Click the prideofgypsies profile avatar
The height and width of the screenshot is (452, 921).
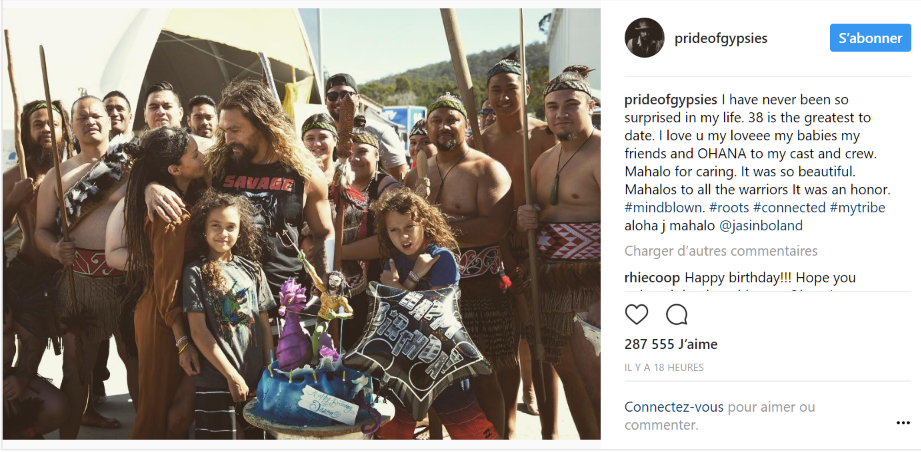(644, 38)
